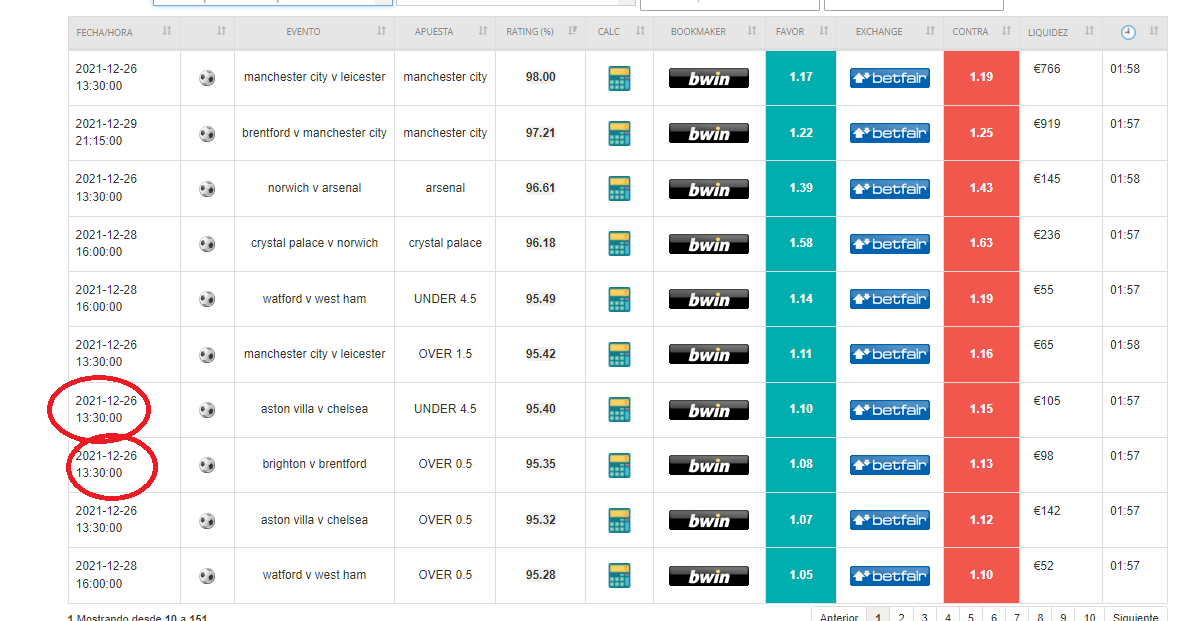
Task: Click the bet text crystal palace
Action: click(x=445, y=243)
